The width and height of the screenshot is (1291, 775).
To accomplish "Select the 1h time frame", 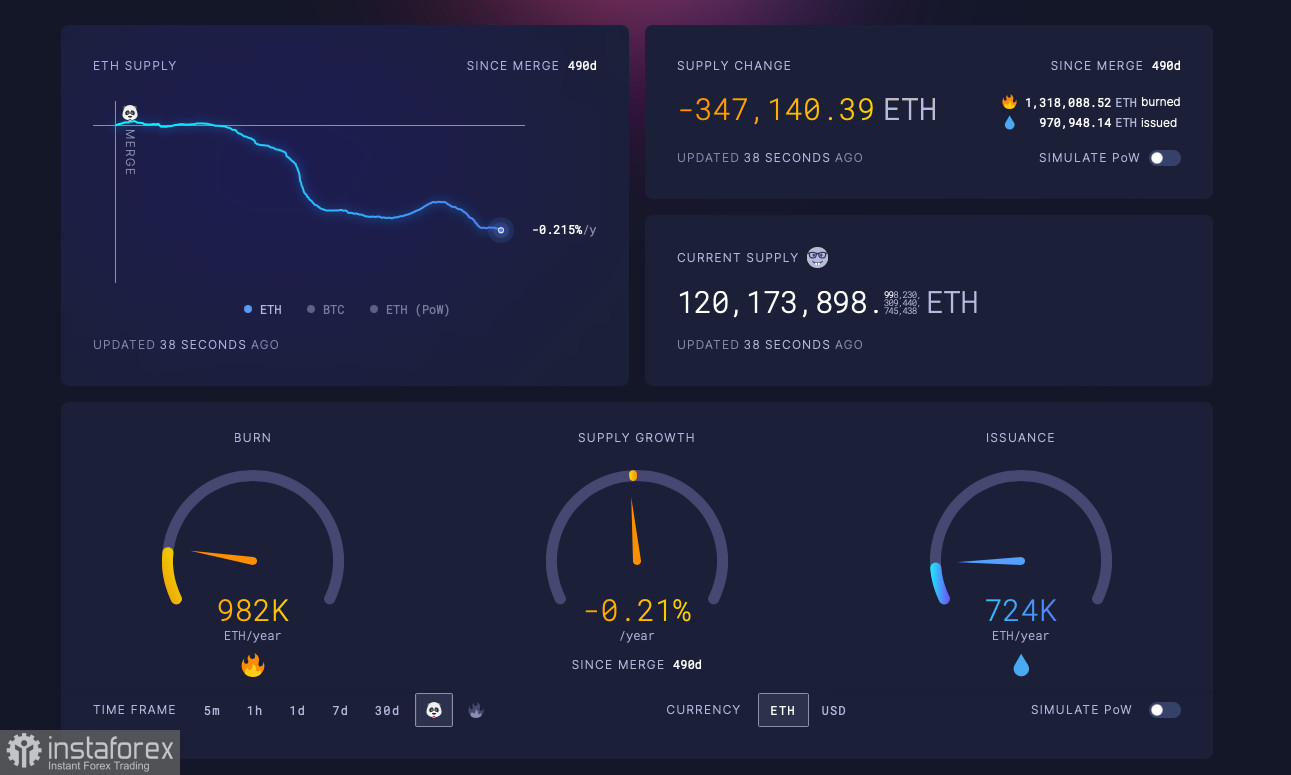I will pos(255,711).
